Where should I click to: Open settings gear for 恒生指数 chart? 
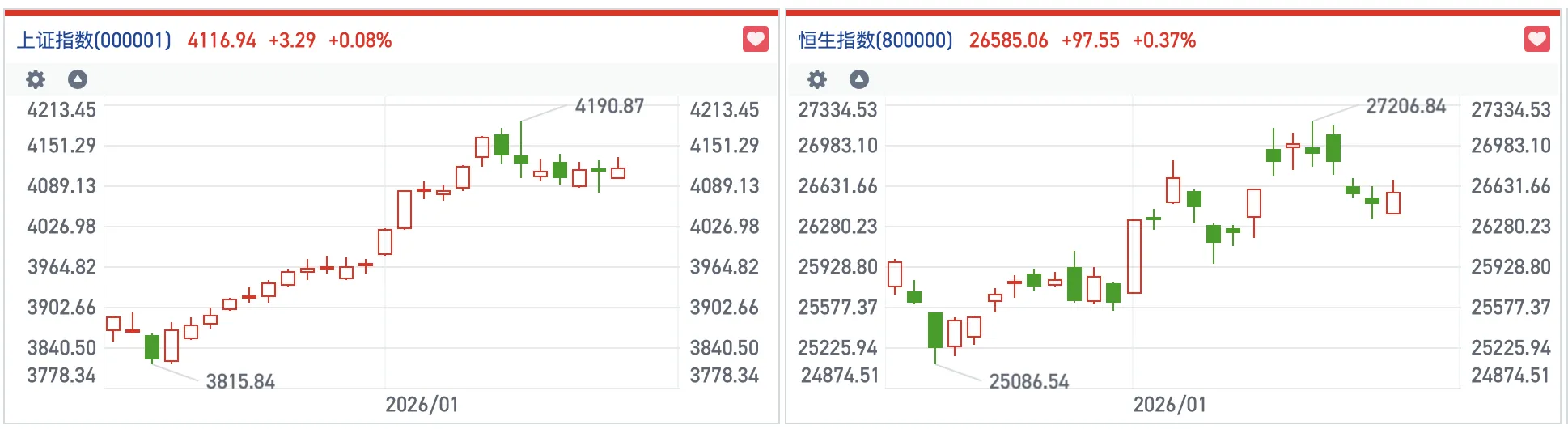tap(817, 79)
